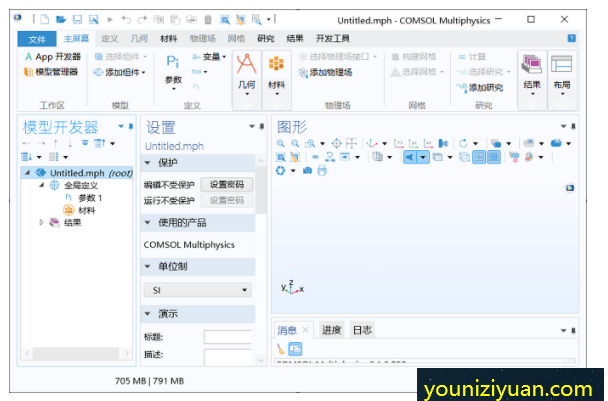Switch to the Results (结果) ribbon tab
608x401 pixels.
click(295, 38)
